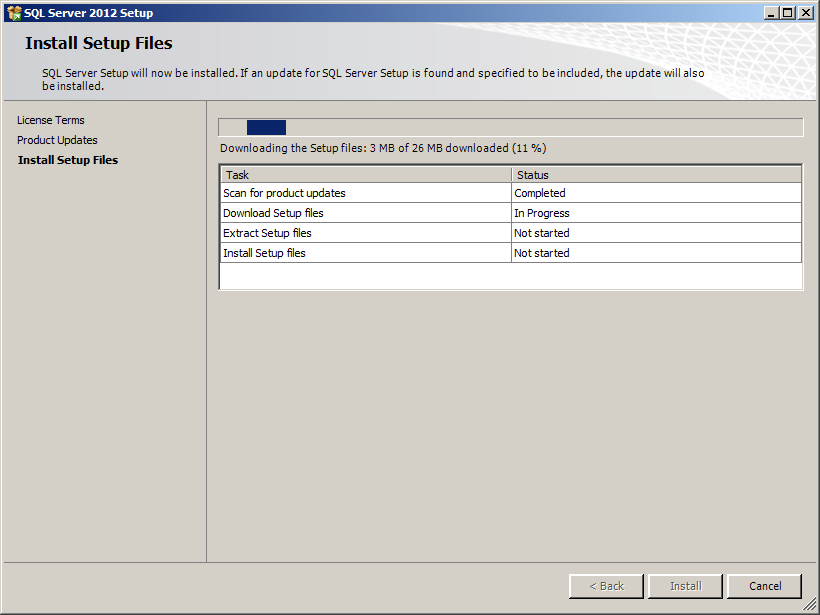Select the Download Setup files task row

[x=273, y=213]
